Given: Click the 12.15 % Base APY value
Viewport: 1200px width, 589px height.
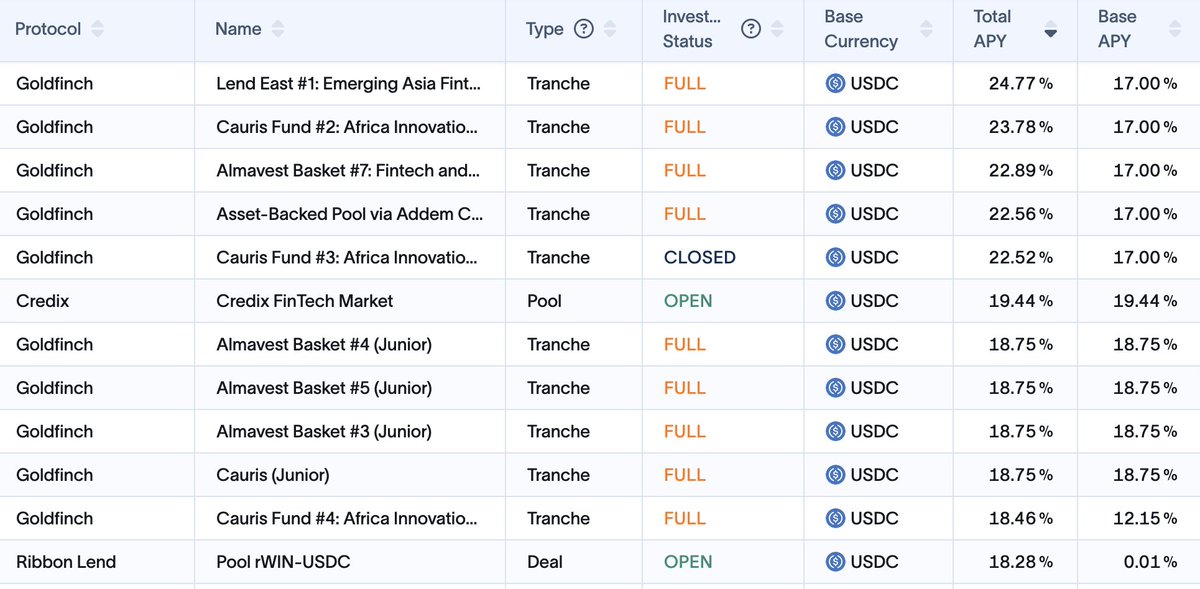Looking at the screenshot, I should point(1146,519).
